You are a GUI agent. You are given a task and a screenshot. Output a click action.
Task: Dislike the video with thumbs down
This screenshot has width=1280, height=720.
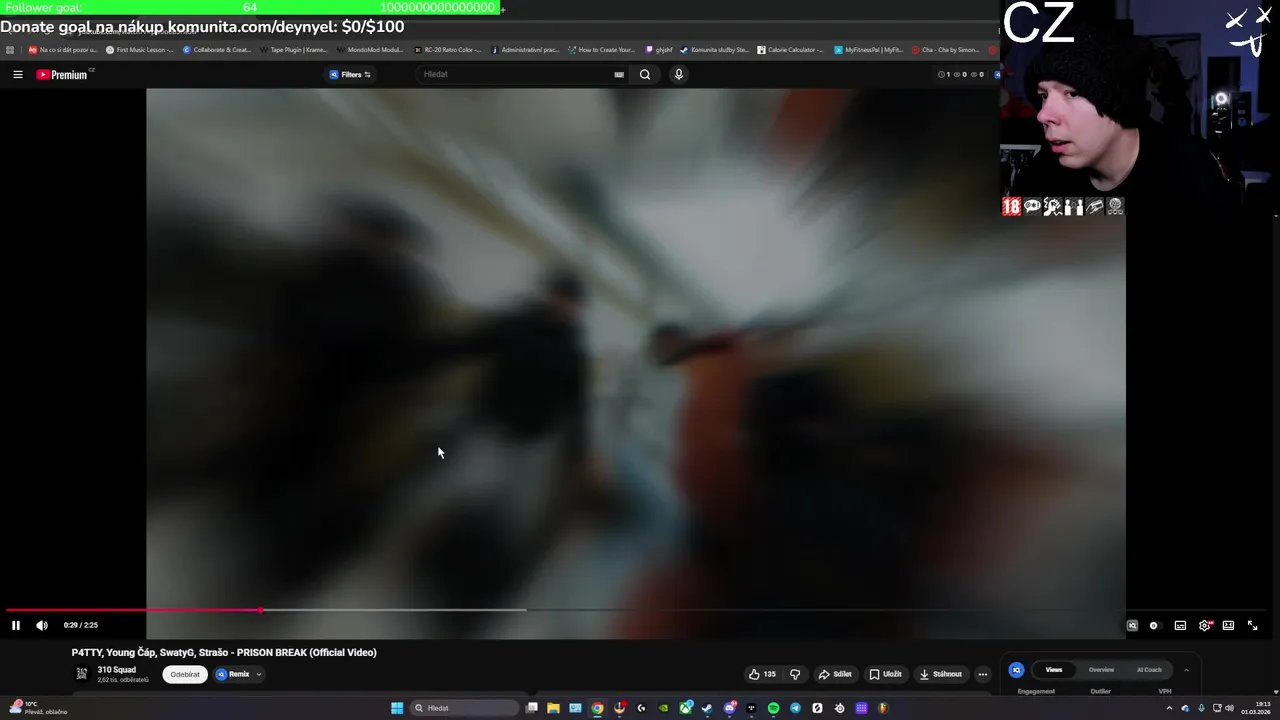point(795,674)
